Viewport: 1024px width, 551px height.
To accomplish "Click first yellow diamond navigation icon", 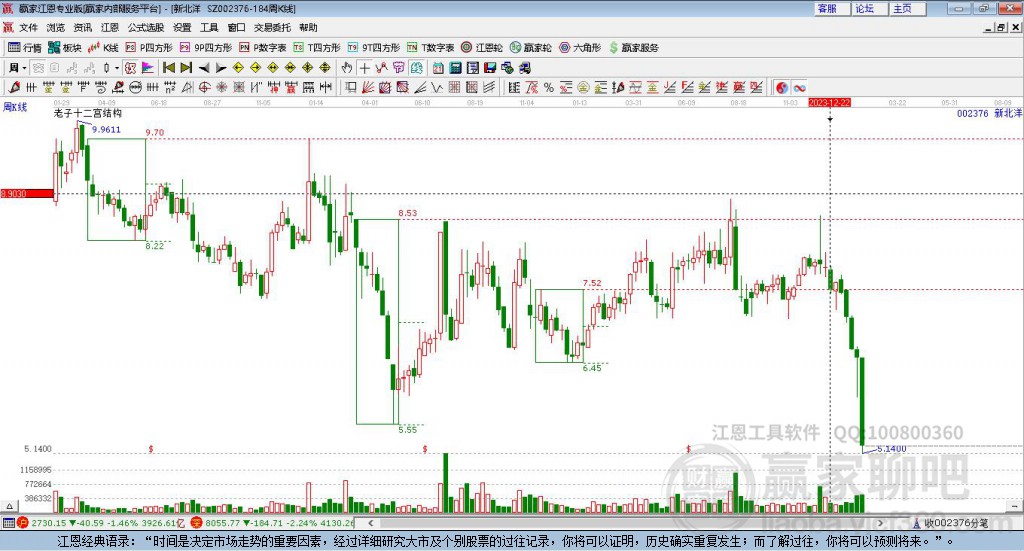I will 238,68.
